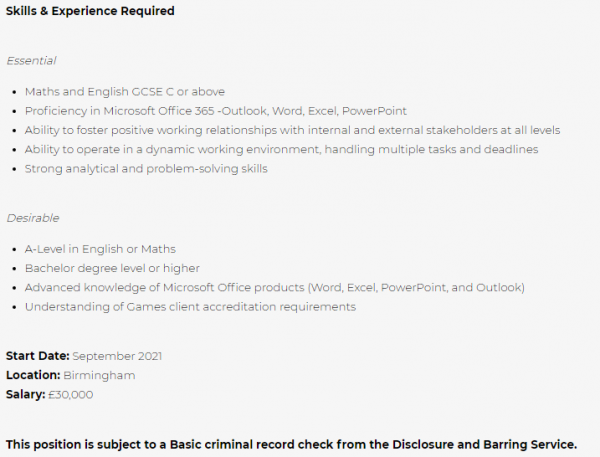
Task: Click the Desirable subheading
Action: coord(33,218)
